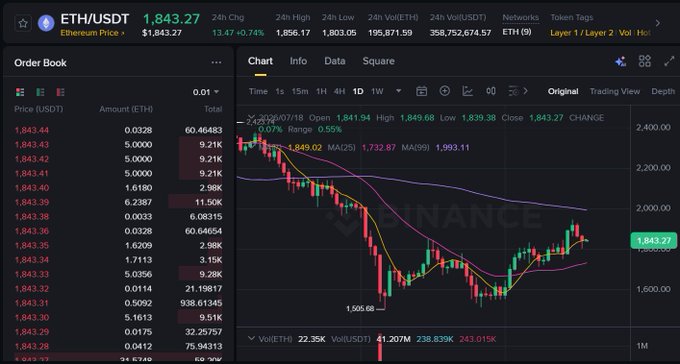The width and height of the screenshot is (680, 364).
Task: Select the 1D chart interval
Action: click(358, 91)
